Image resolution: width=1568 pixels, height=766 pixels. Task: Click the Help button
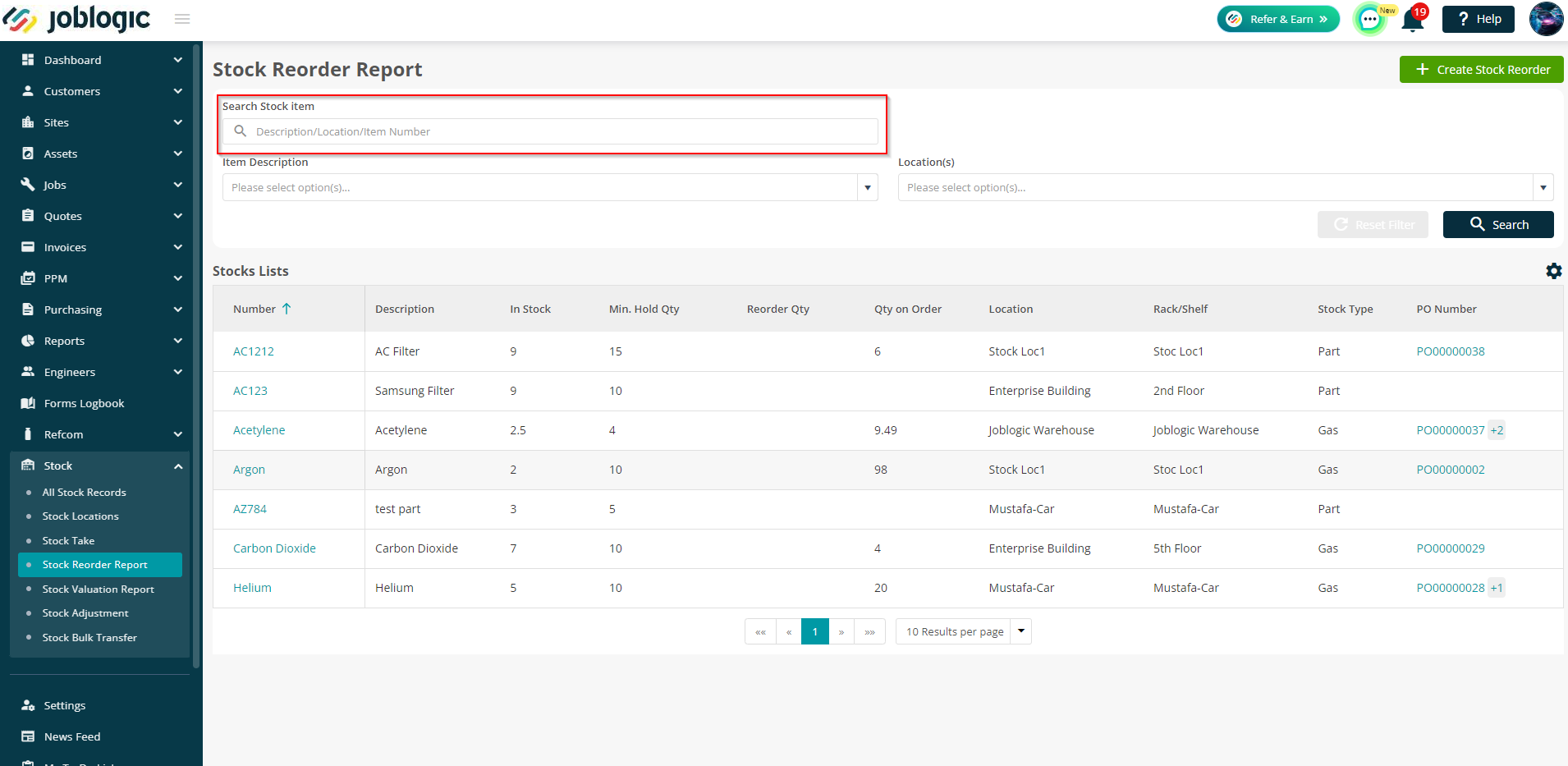pos(1478,19)
